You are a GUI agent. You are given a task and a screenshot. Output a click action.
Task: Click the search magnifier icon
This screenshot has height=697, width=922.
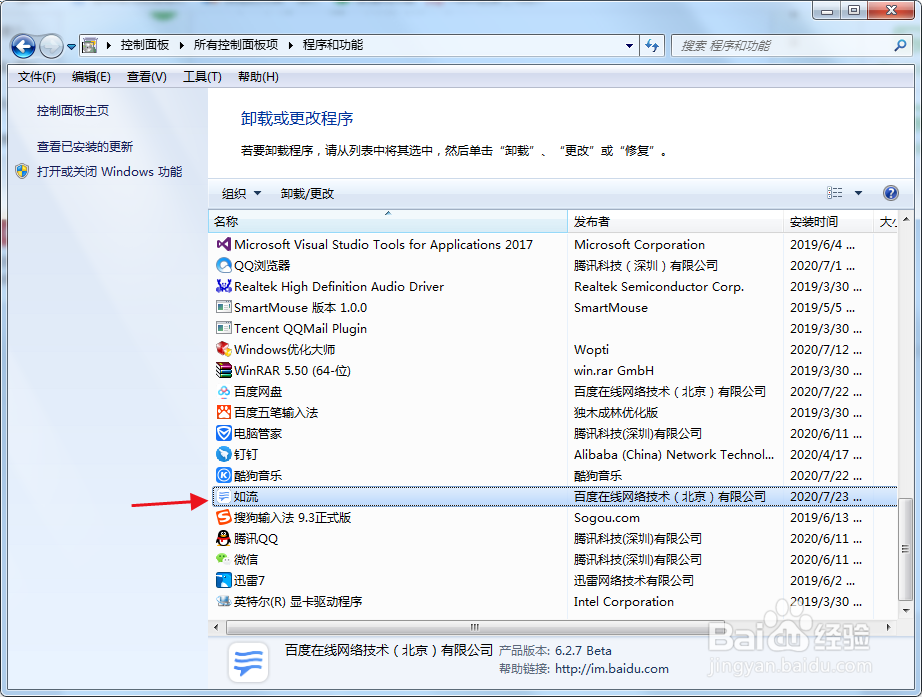point(900,45)
